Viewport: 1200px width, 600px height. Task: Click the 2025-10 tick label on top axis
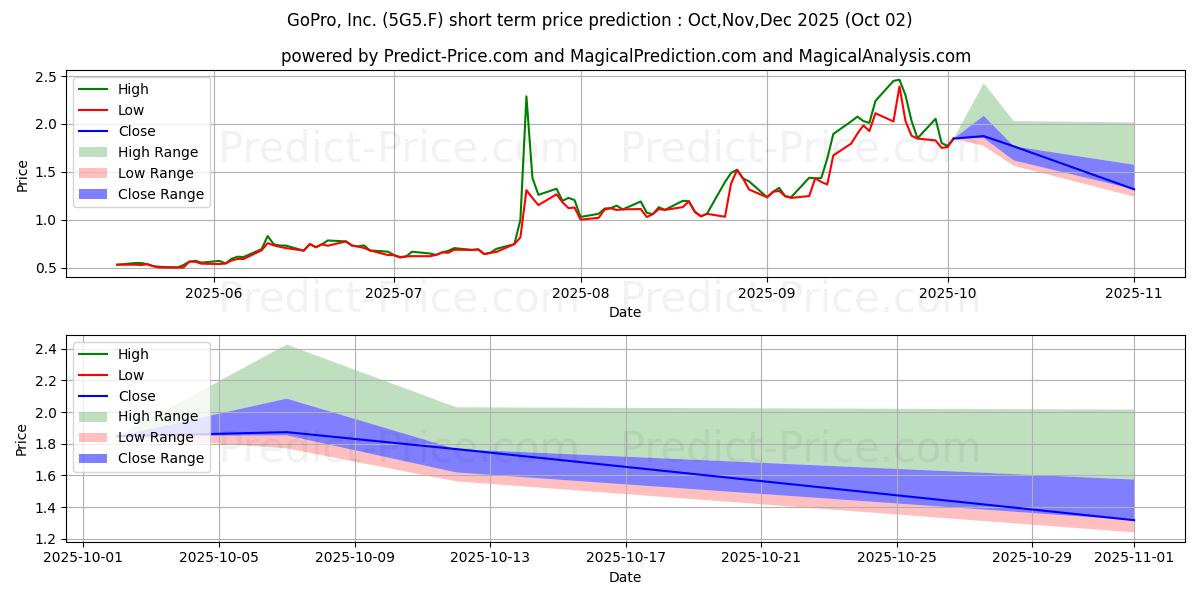click(948, 292)
